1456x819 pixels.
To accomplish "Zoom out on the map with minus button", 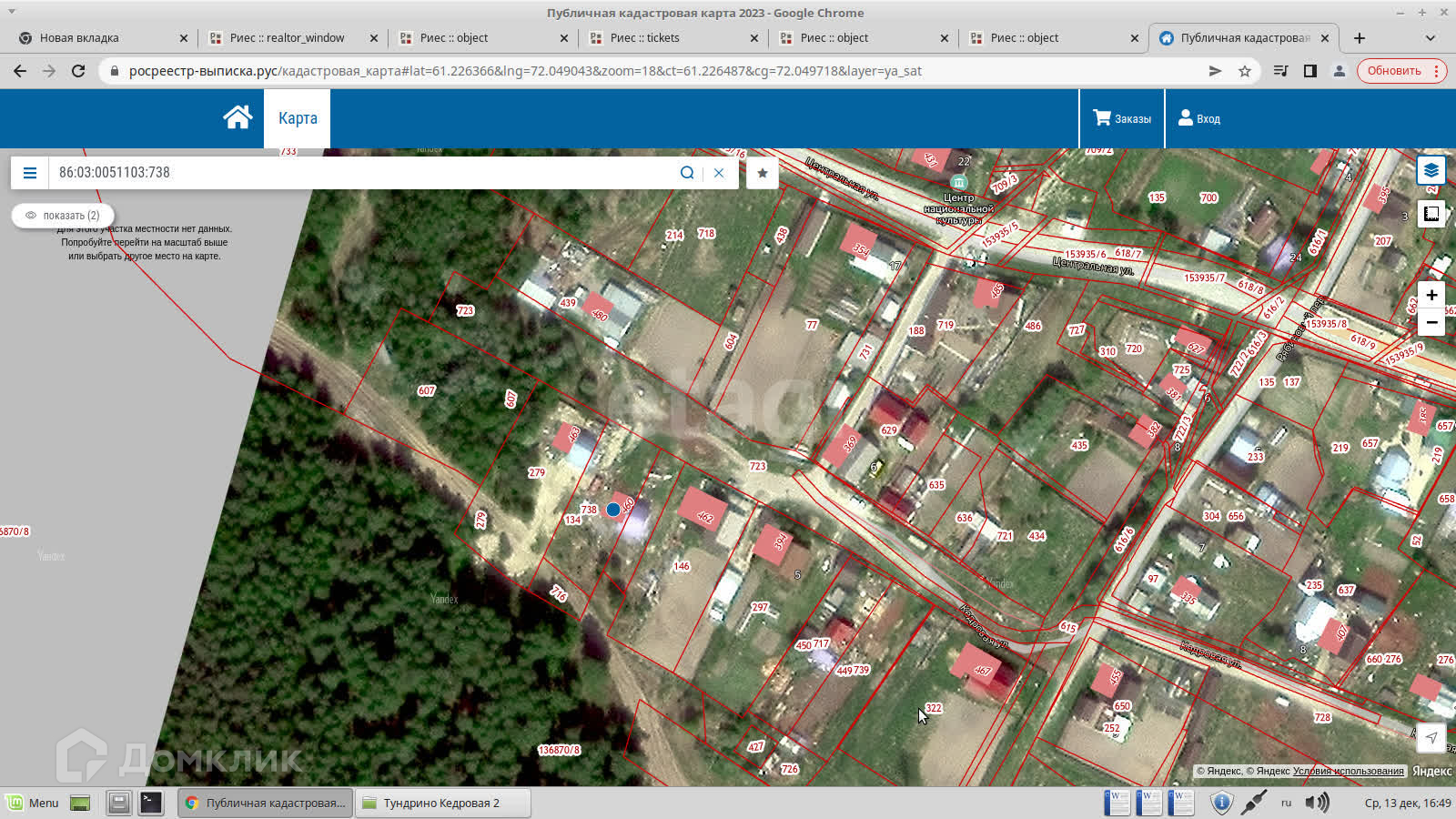I will click(x=1431, y=322).
